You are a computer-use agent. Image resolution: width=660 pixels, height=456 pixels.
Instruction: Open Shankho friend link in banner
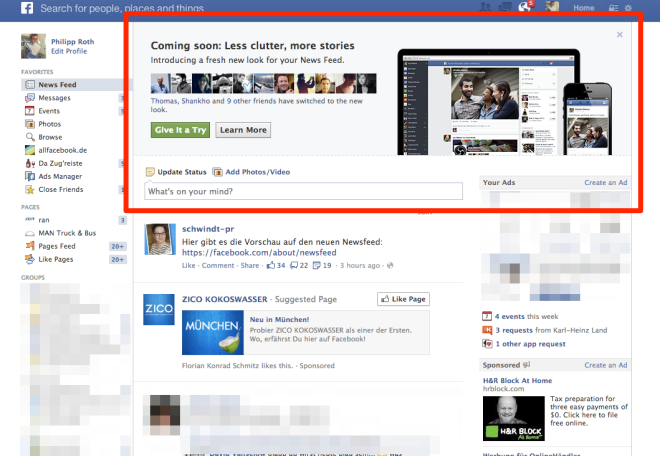pyautogui.click(x=195, y=101)
